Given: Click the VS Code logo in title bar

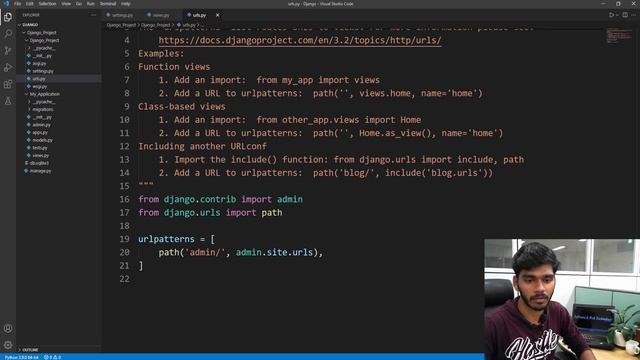Looking at the screenshot, I should pyautogui.click(x=6, y=4).
